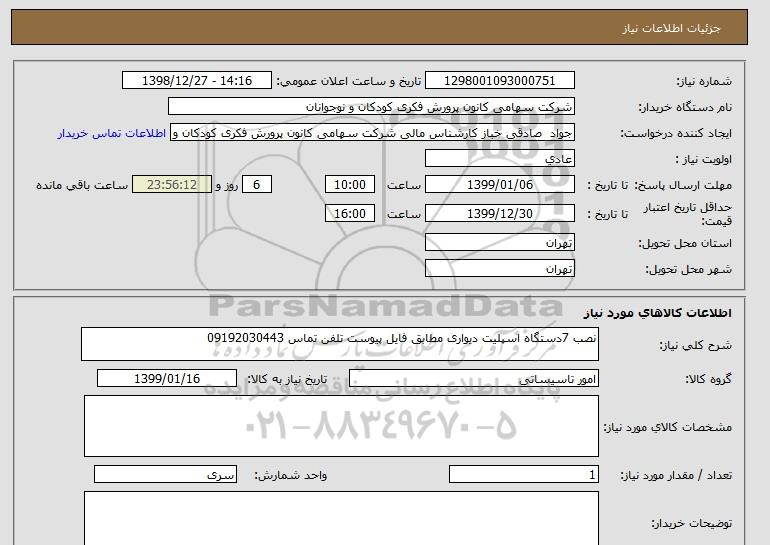Select the request number field 1298001093000751
This screenshot has height=545, width=770.
[x=499, y=81]
